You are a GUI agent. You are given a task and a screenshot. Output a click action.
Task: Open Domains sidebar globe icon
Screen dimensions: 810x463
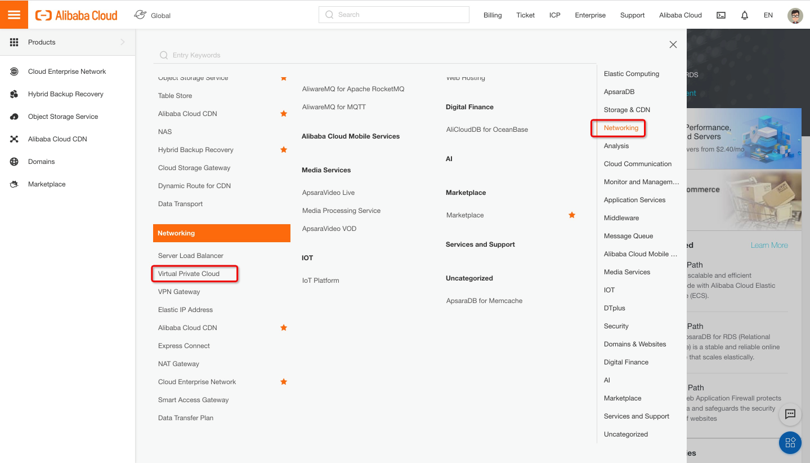[x=14, y=161]
